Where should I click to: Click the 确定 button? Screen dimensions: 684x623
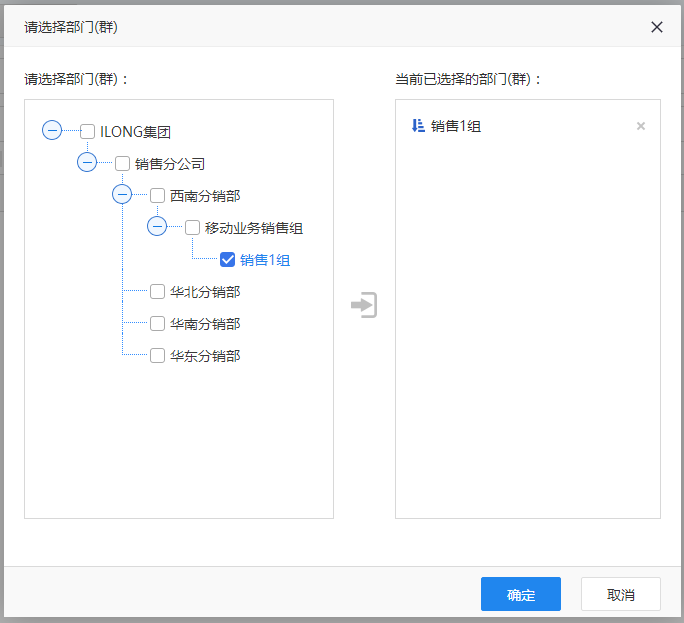click(521, 594)
